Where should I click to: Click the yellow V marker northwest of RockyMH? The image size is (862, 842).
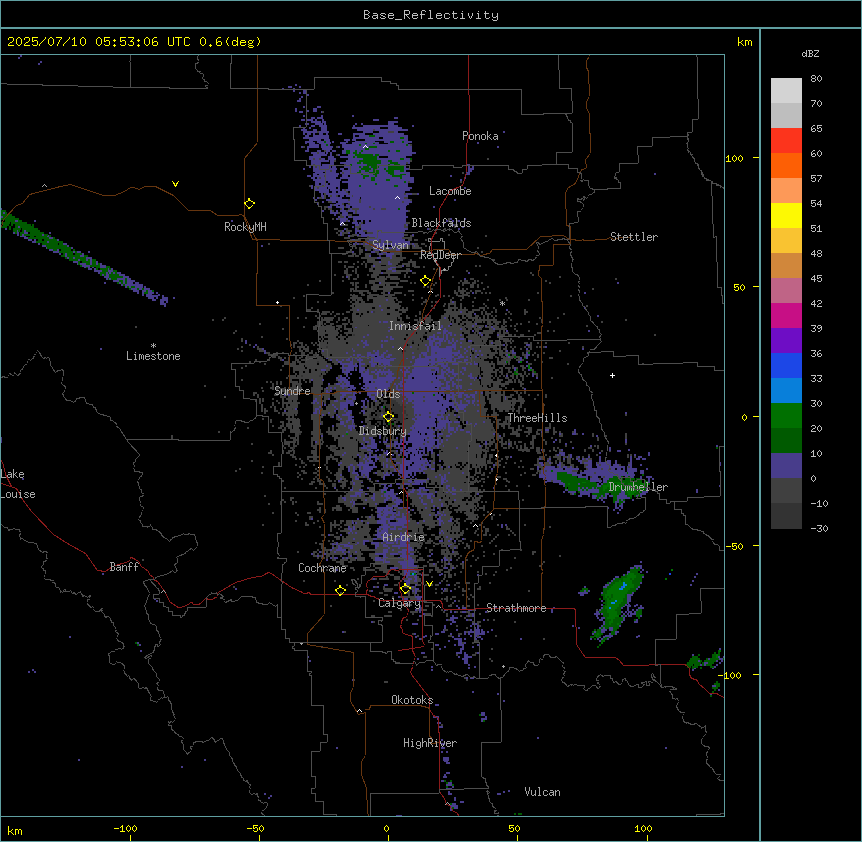175,184
